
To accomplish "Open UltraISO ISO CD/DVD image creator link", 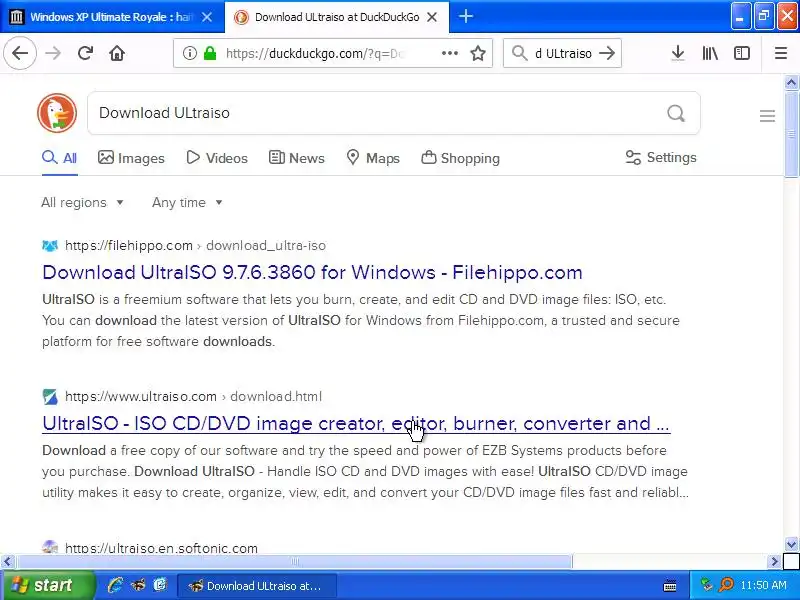I will 356,423.
